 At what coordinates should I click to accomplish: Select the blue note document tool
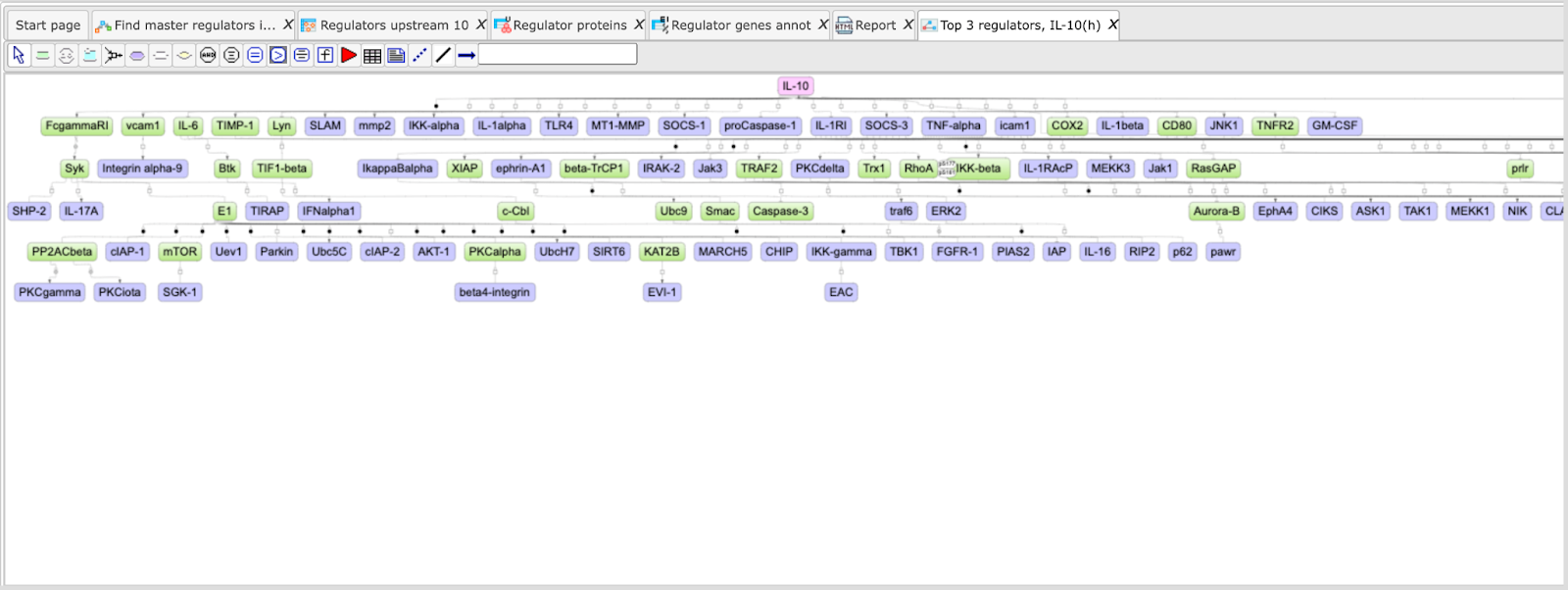tap(396, 56)
